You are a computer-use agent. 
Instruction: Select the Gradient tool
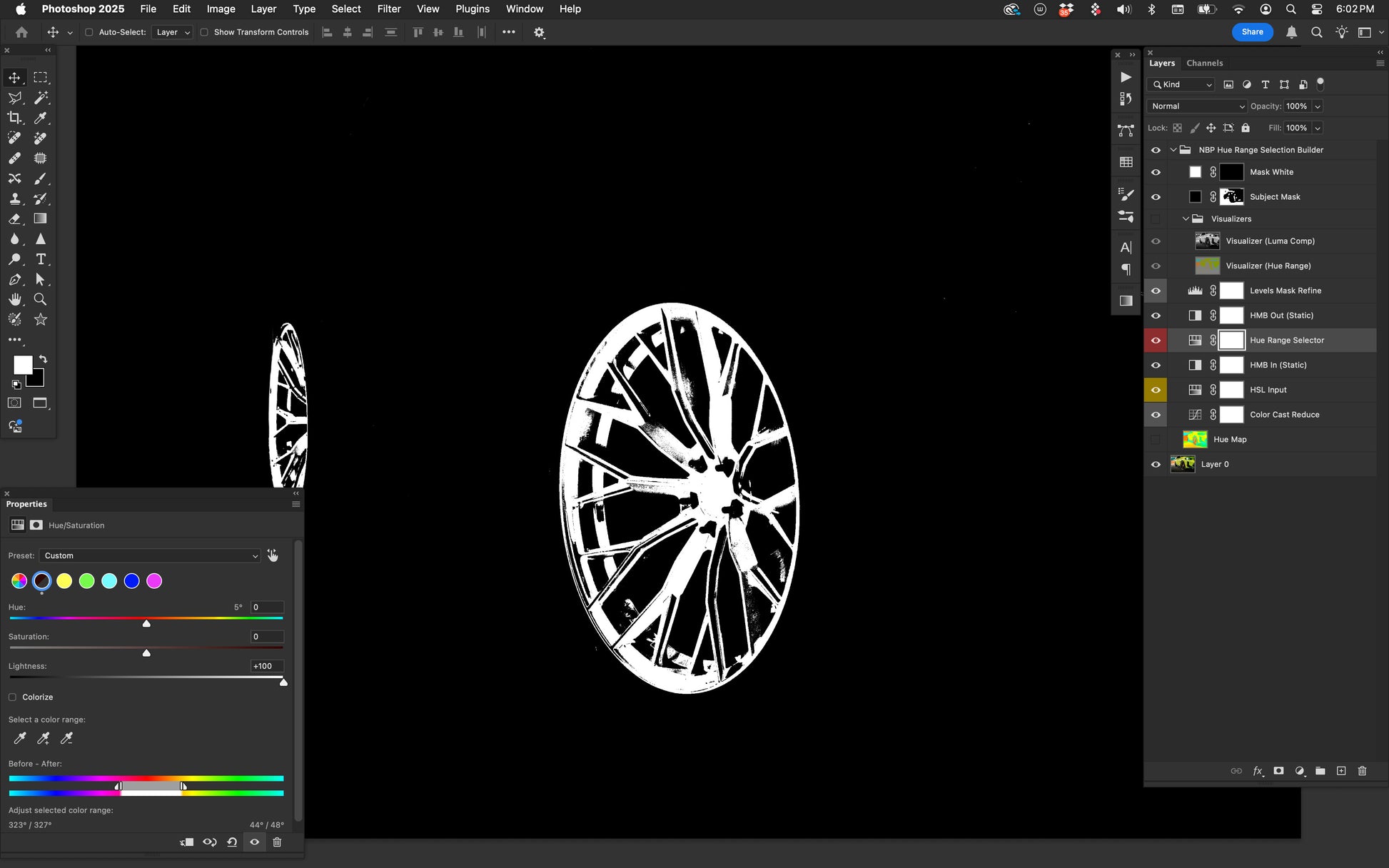pos(41,218)
